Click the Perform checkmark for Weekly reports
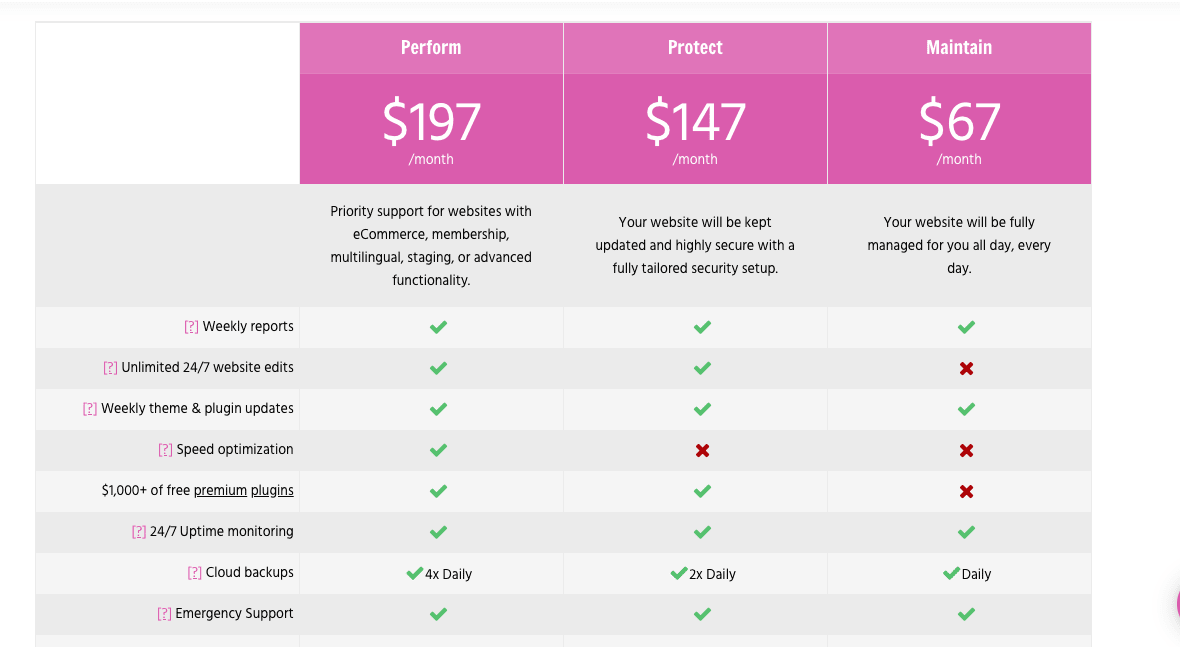The height and width of the screenshot is (647, 1180). click(438, 327)
